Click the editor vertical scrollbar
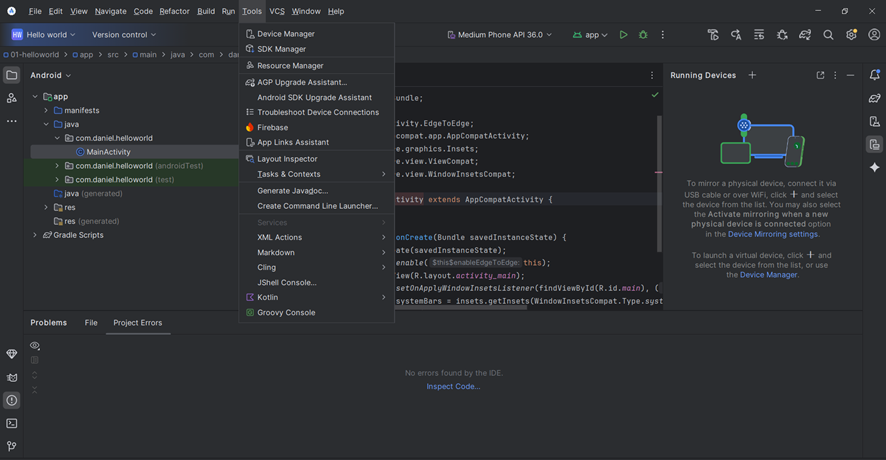886x460 pixels. (658, 180)
